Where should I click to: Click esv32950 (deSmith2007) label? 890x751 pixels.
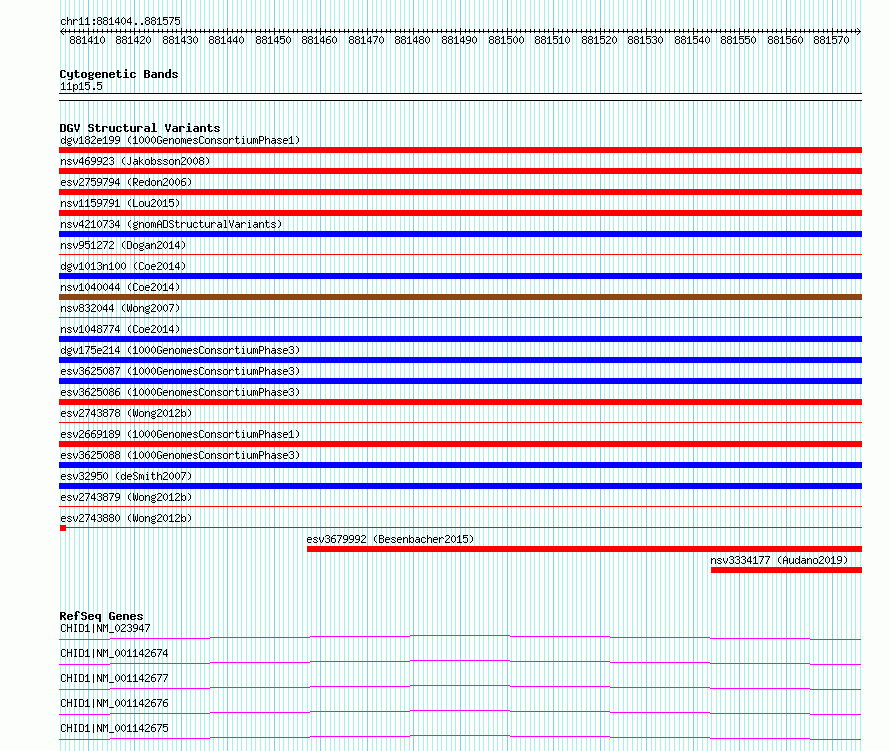pos(126,476)
